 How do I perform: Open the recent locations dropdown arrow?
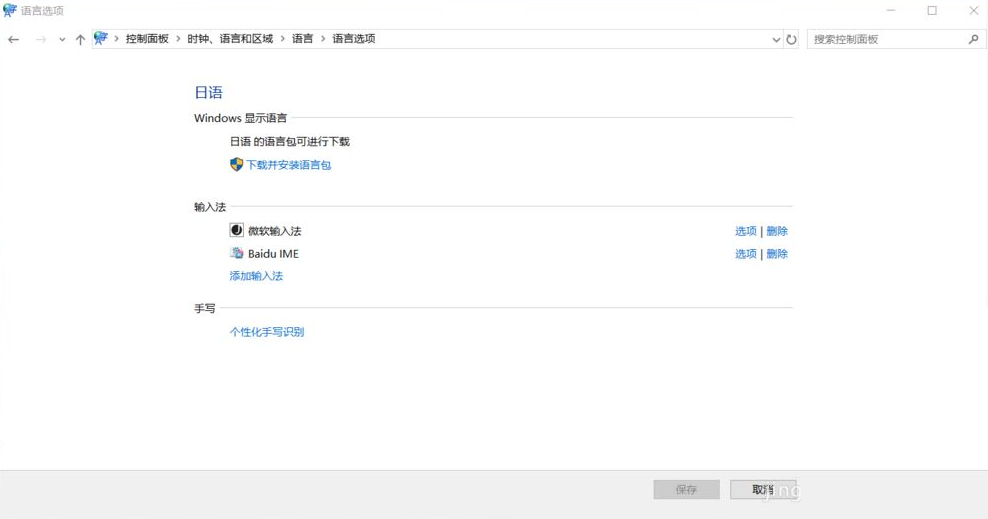(62, 39)
